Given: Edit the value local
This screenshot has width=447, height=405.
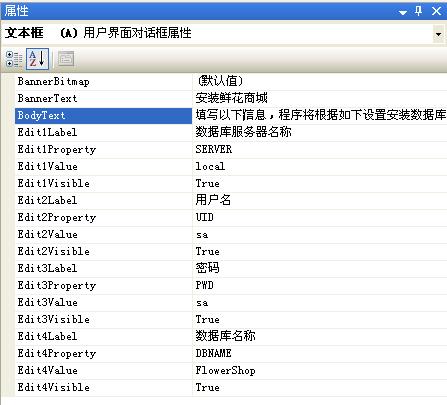Looking at the screenshot, I should click(x=320, y=166).
